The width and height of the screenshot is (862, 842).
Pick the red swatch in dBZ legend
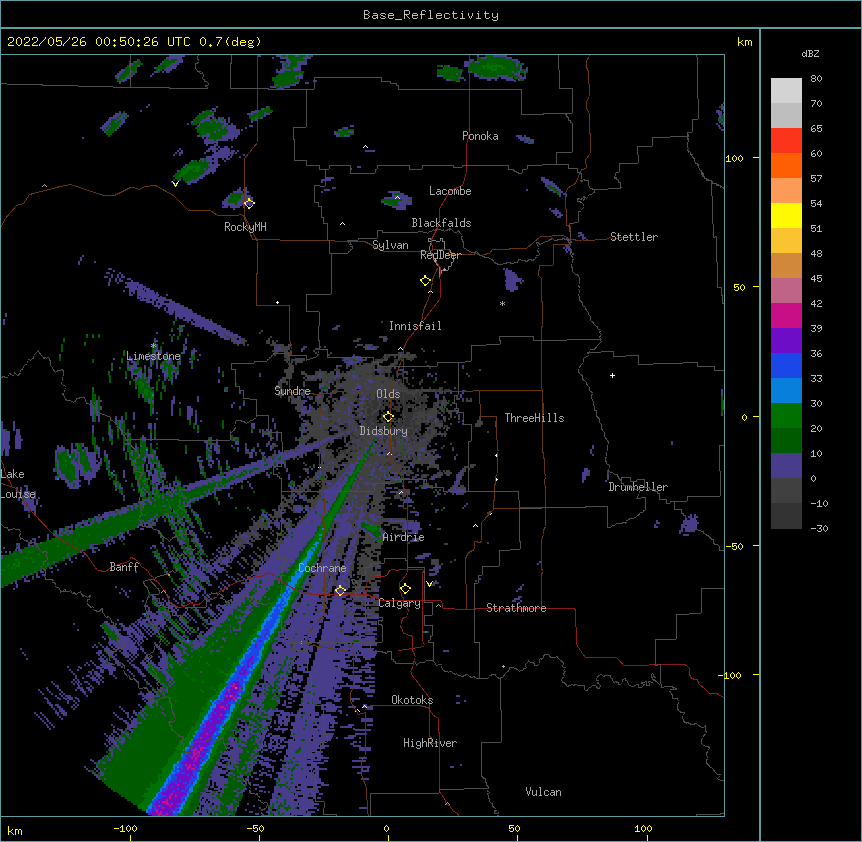(786, 140)
